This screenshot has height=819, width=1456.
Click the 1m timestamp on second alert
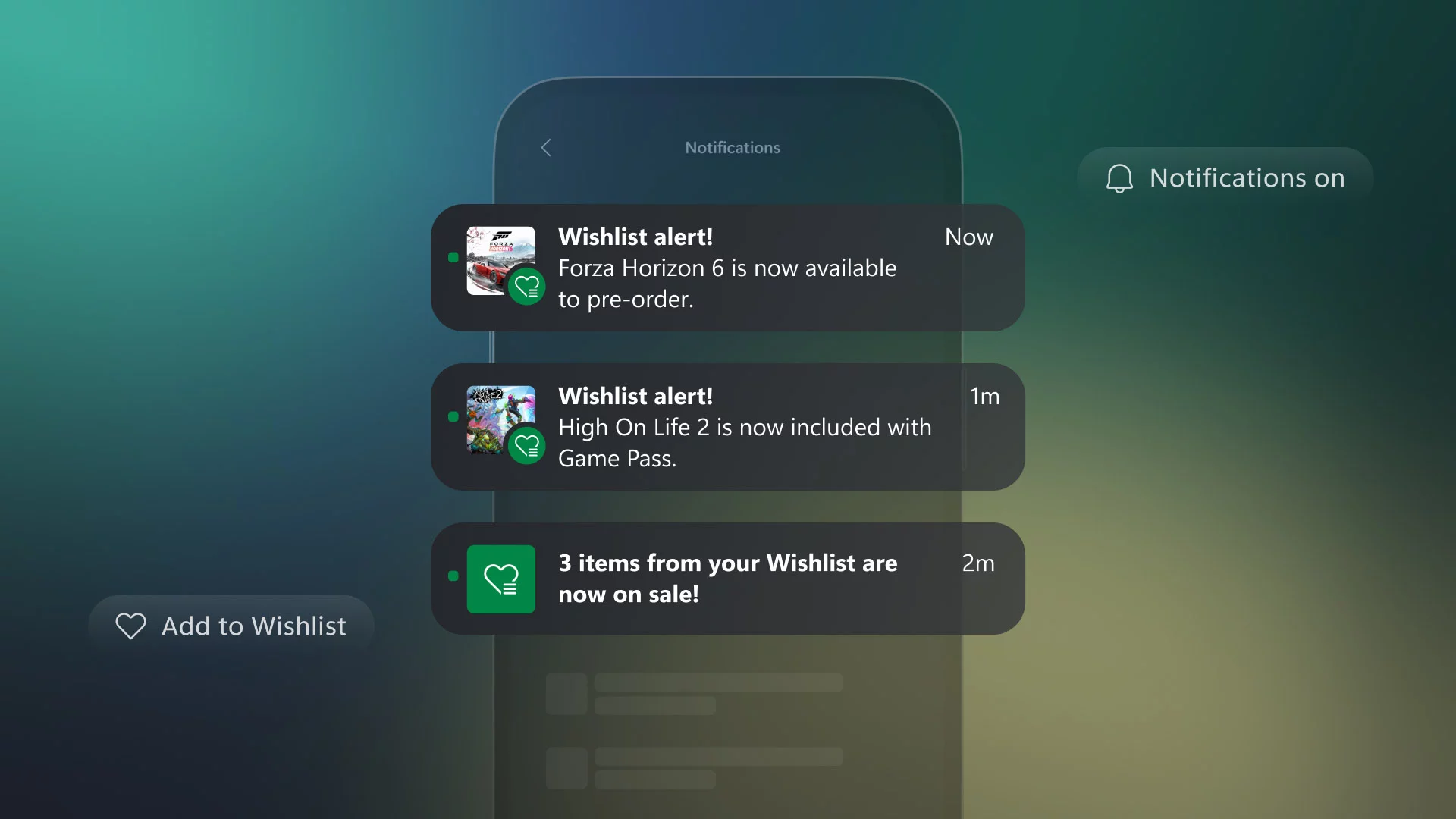984,397
